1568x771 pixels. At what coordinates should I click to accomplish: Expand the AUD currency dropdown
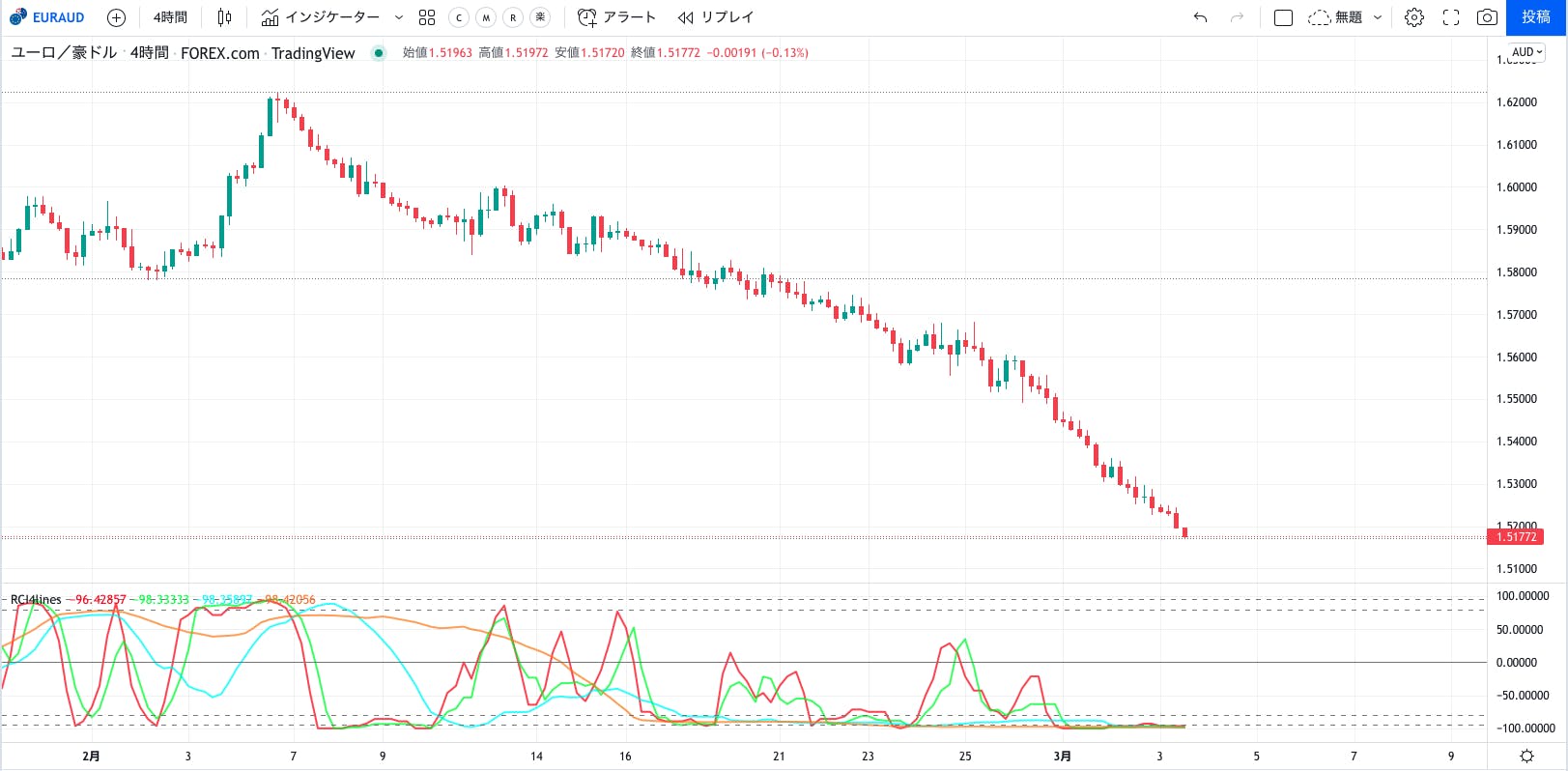(x=1526, y=52)
